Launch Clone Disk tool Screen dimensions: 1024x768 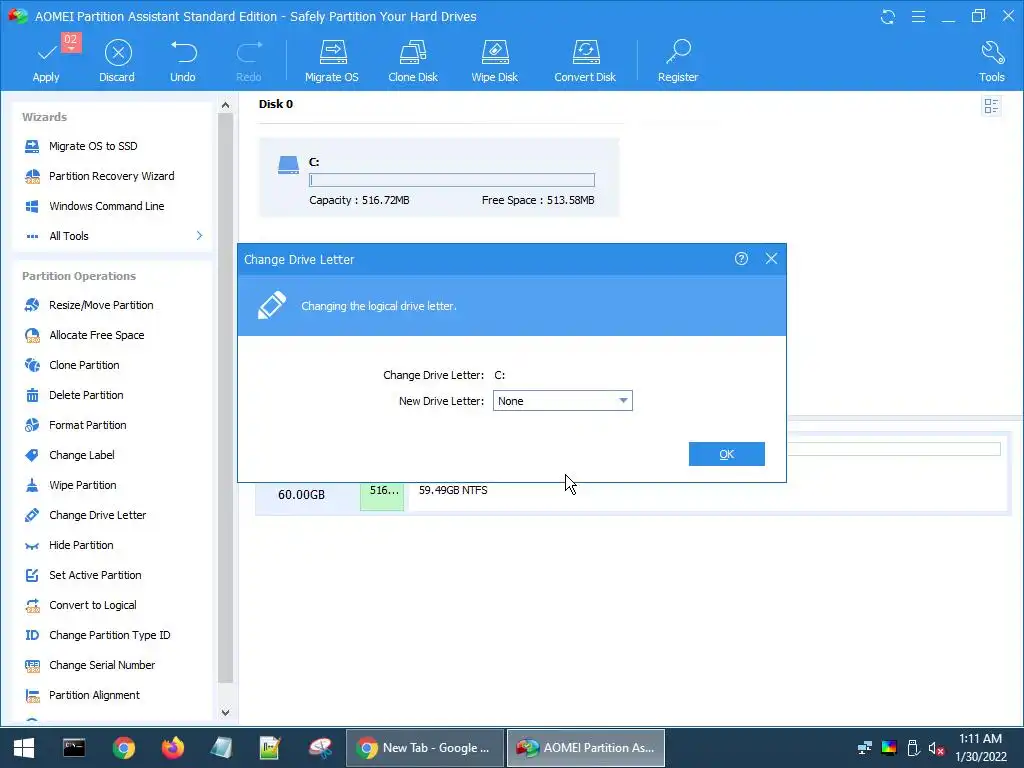click(x=413, y=61)
